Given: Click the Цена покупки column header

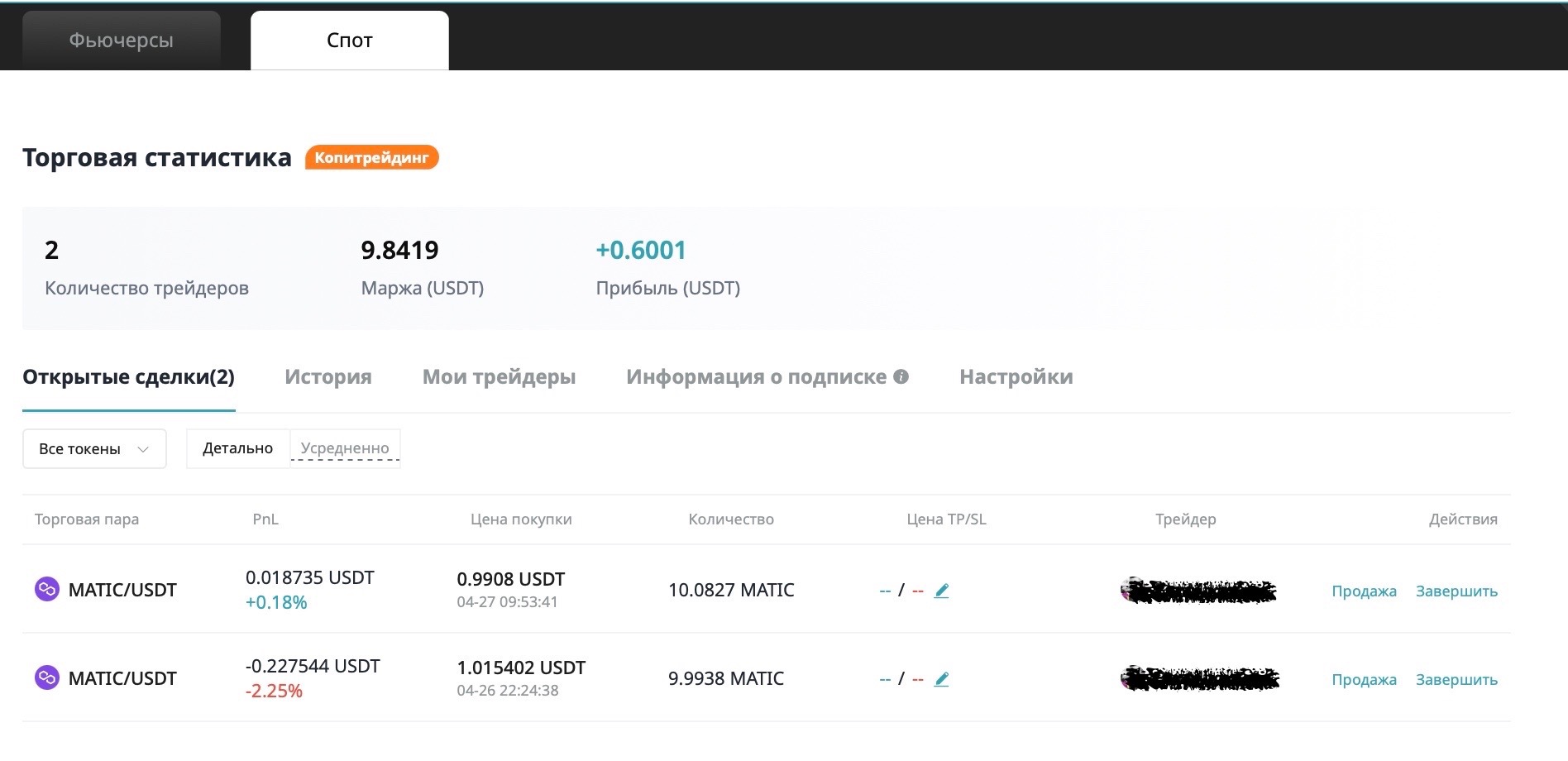Looking at the screenshot, I should [521, 519].
